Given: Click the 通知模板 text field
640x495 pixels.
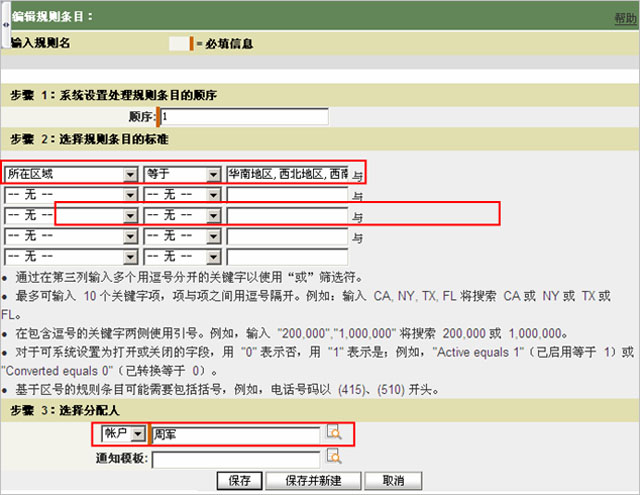Looking at the screenshot, I should click(236, 459).
